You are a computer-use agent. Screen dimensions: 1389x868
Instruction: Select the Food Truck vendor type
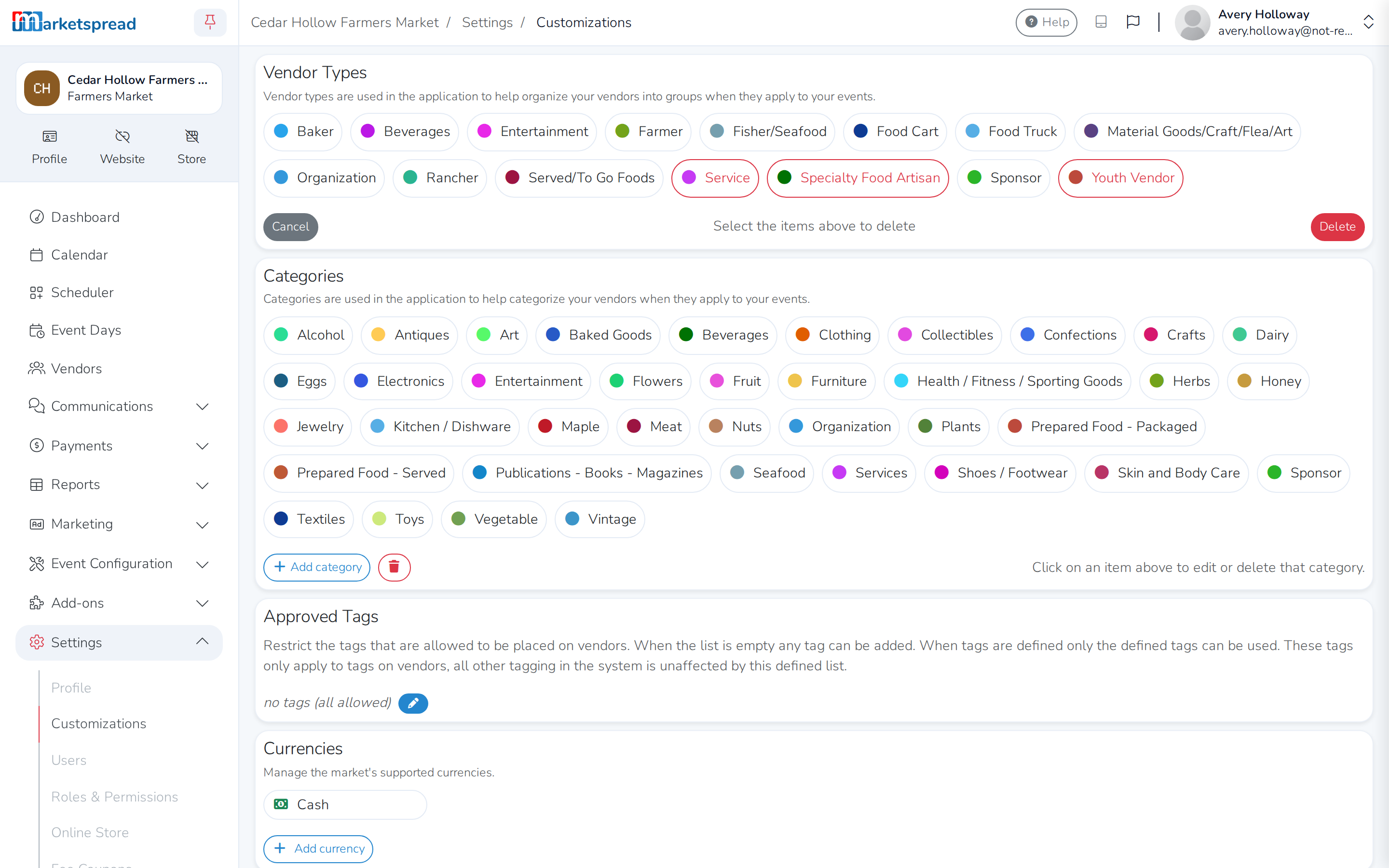[1009, 132]
